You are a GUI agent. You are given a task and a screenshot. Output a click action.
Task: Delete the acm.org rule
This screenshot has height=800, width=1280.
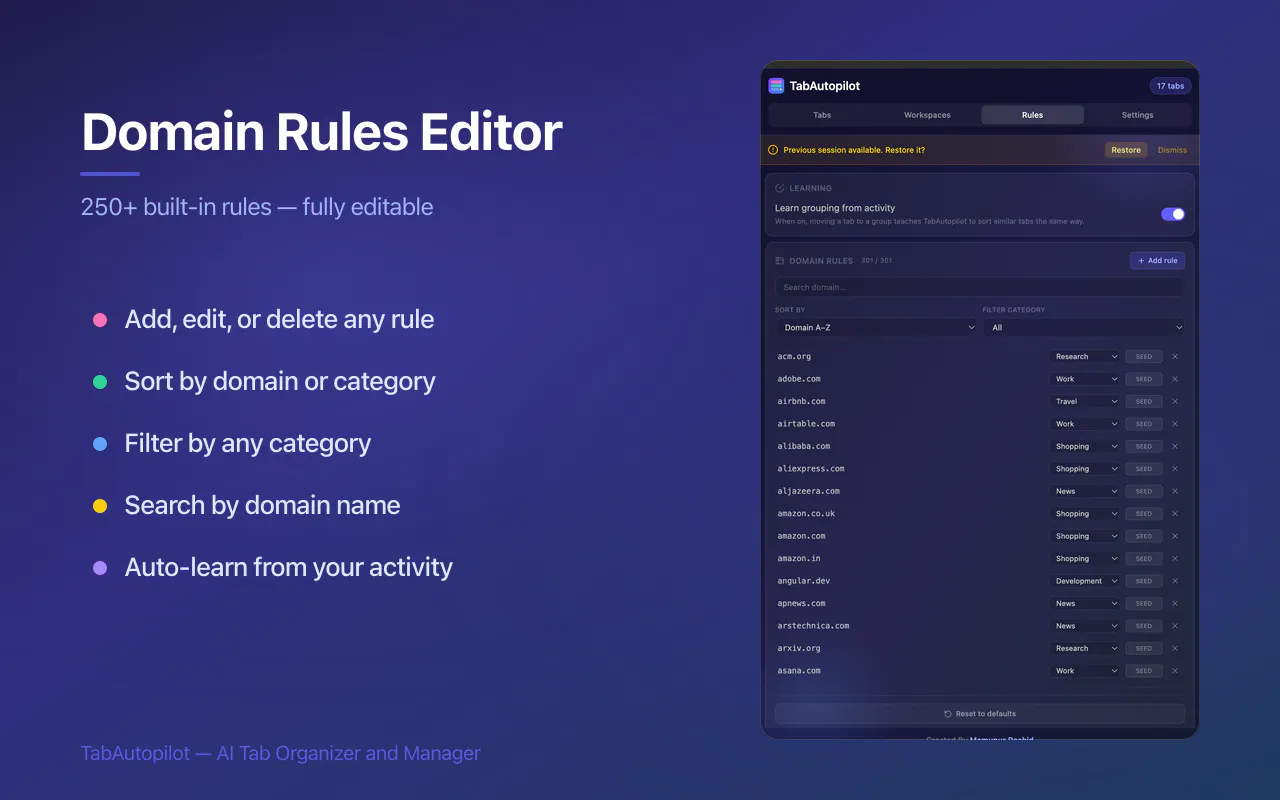pos(1175,357)
